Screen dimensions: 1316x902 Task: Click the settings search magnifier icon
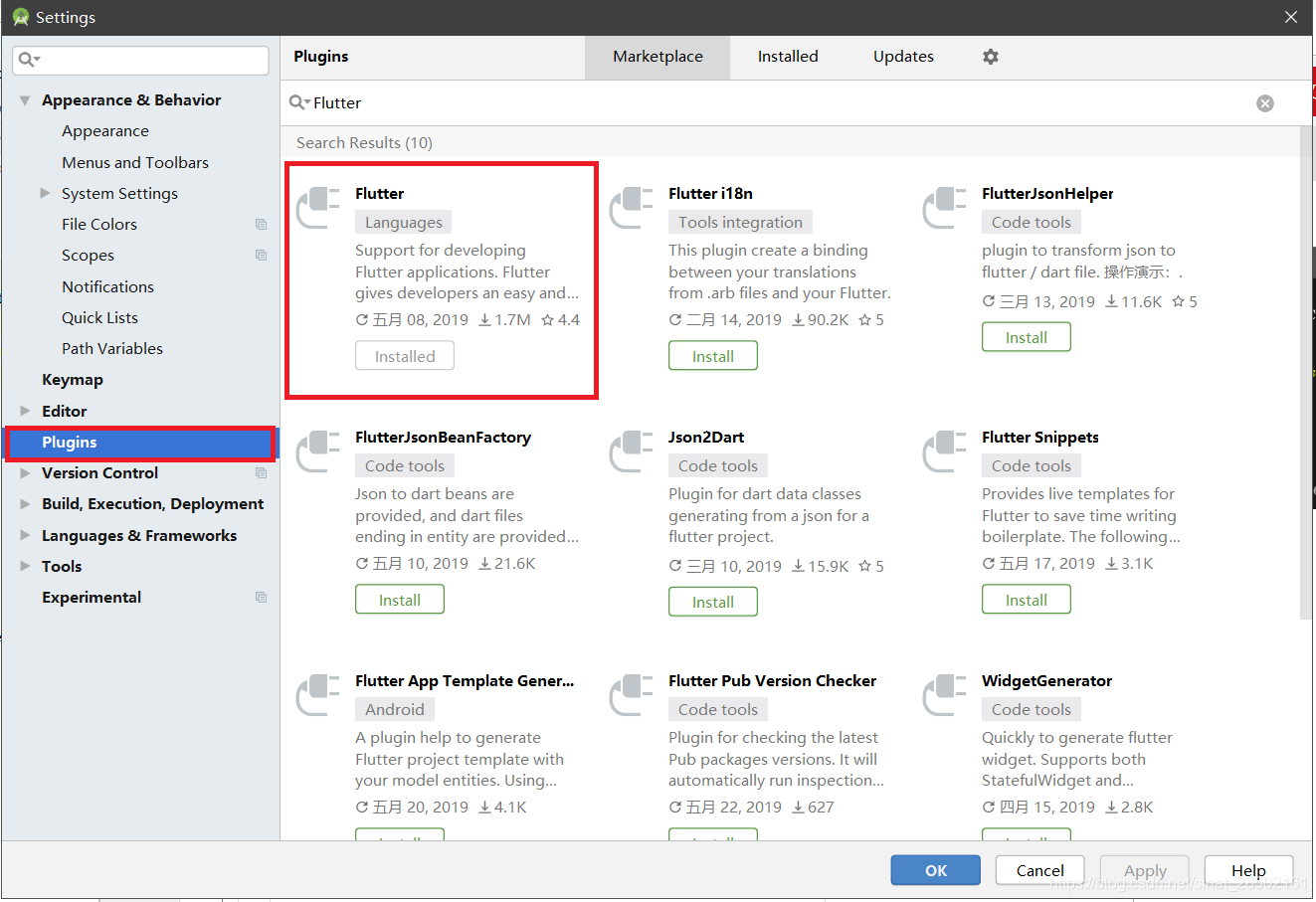tap(29, 60)
